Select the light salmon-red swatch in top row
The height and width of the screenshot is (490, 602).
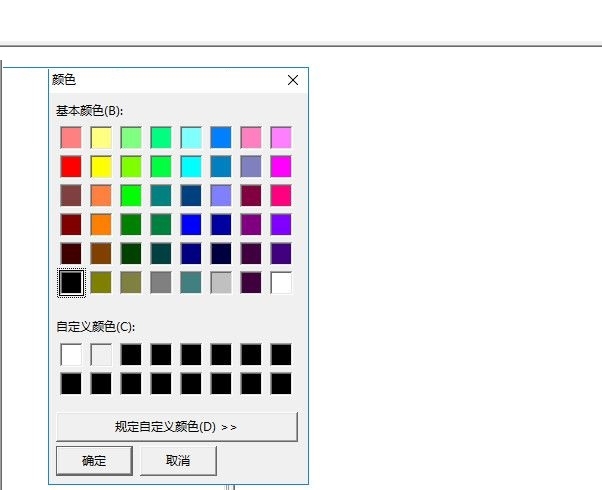point(71,137)
